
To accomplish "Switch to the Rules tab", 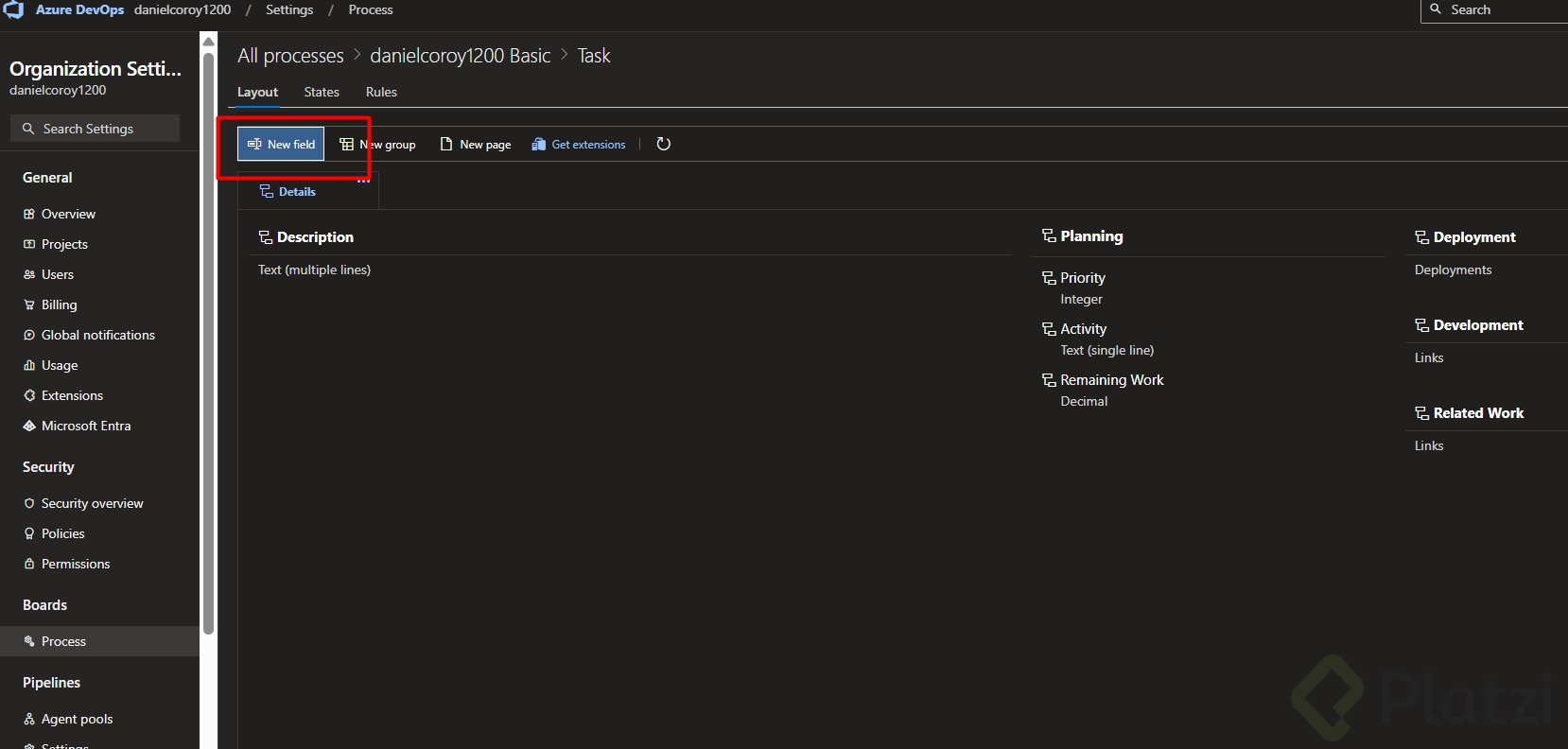I will pyautogui.click(x=381, y=92).
